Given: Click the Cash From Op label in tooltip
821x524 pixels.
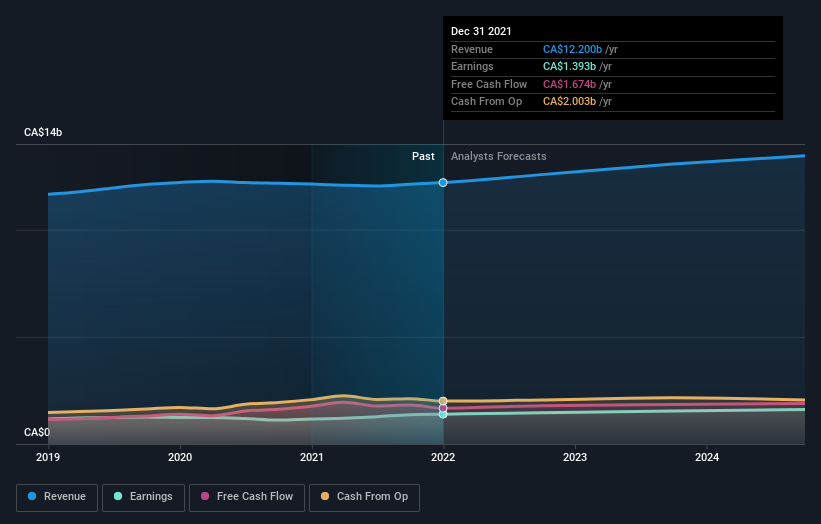Looking at the screenshot, I should tap(486, 102).
